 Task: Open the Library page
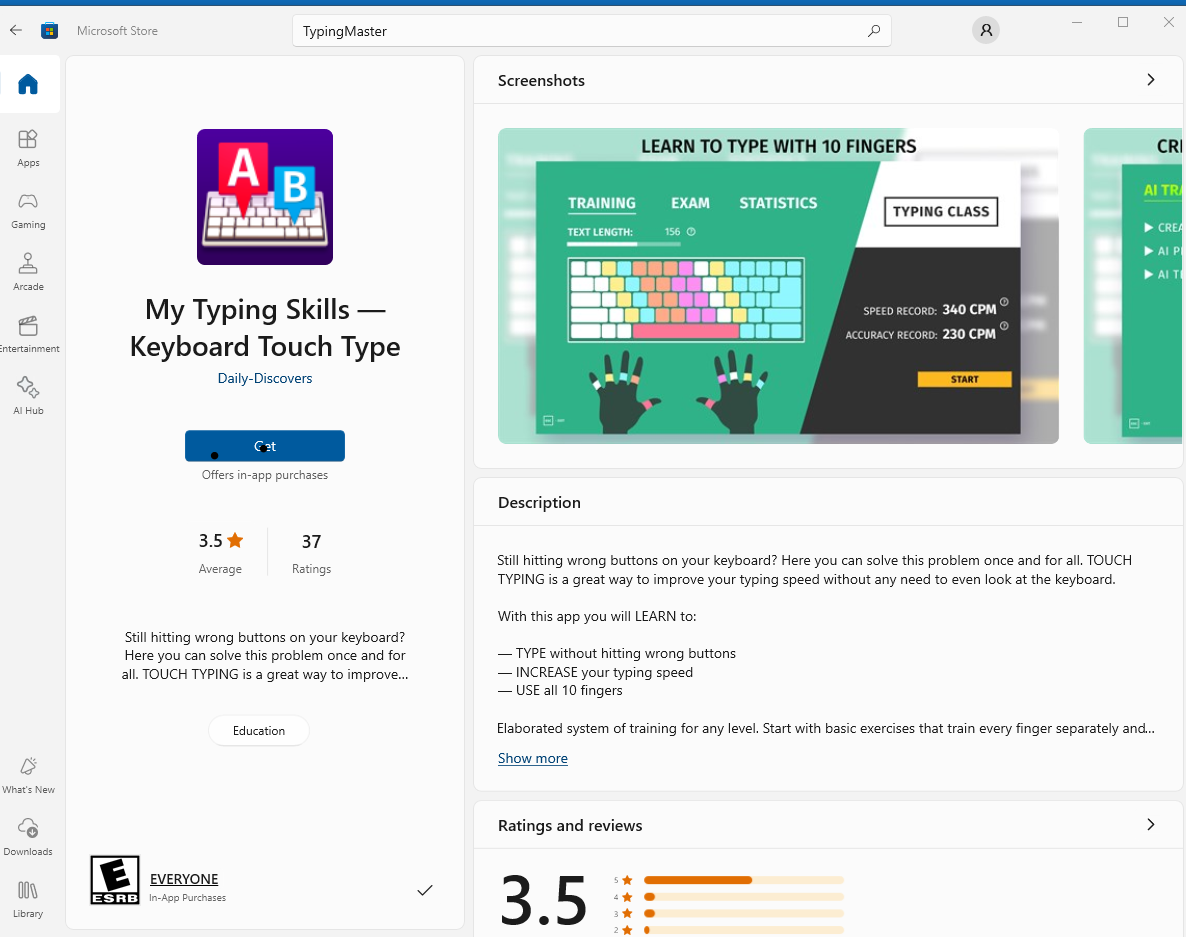pos(28,898)
